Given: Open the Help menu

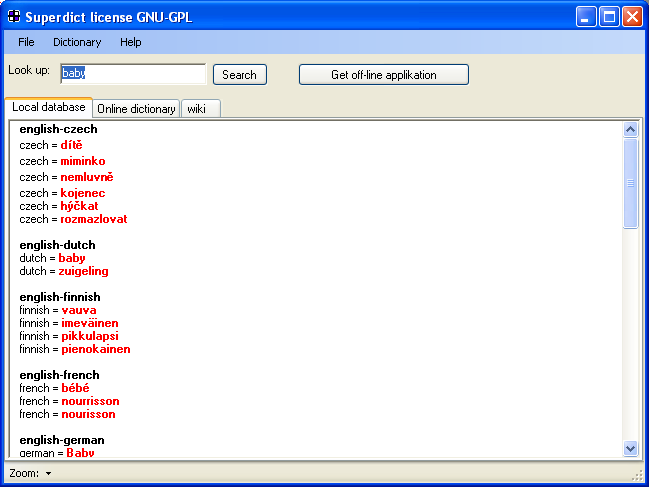Looking at the screenshot, I should click(130, 42).
